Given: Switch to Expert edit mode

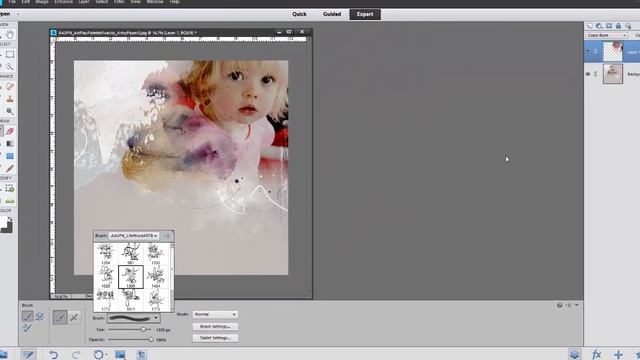Looking at the screenshot, I should pos(365,14).
